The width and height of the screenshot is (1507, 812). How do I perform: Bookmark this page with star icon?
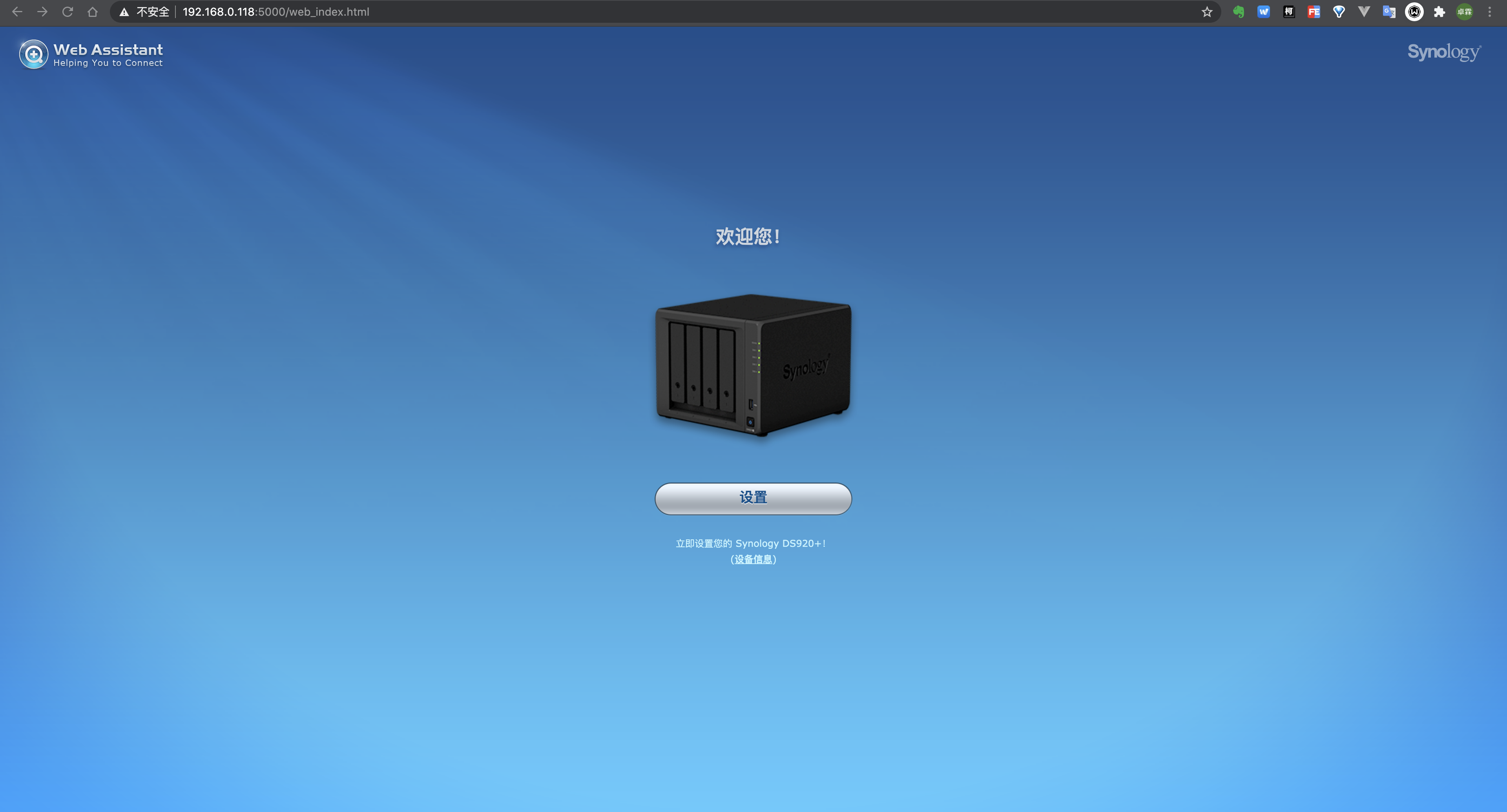(x=1207, y=12)
